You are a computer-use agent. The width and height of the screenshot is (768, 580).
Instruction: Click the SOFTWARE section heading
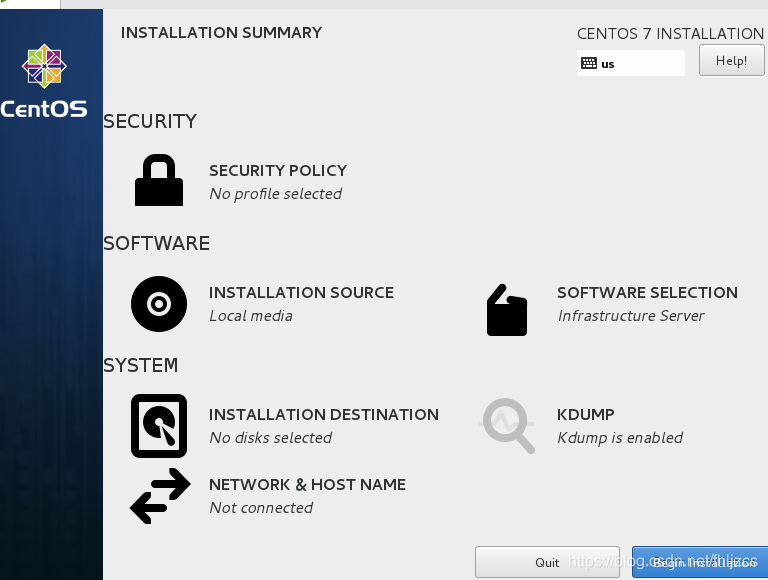point(156,243)
